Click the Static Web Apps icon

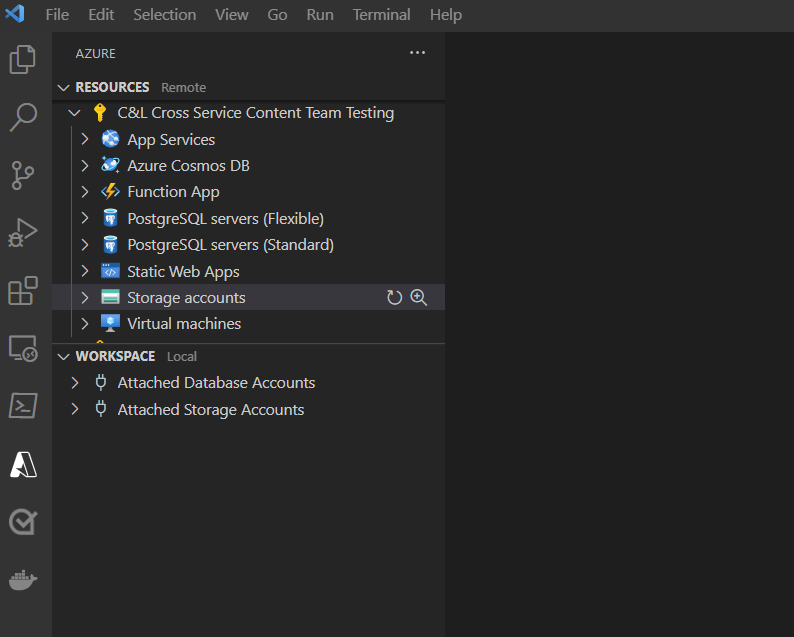coord(110,271)
